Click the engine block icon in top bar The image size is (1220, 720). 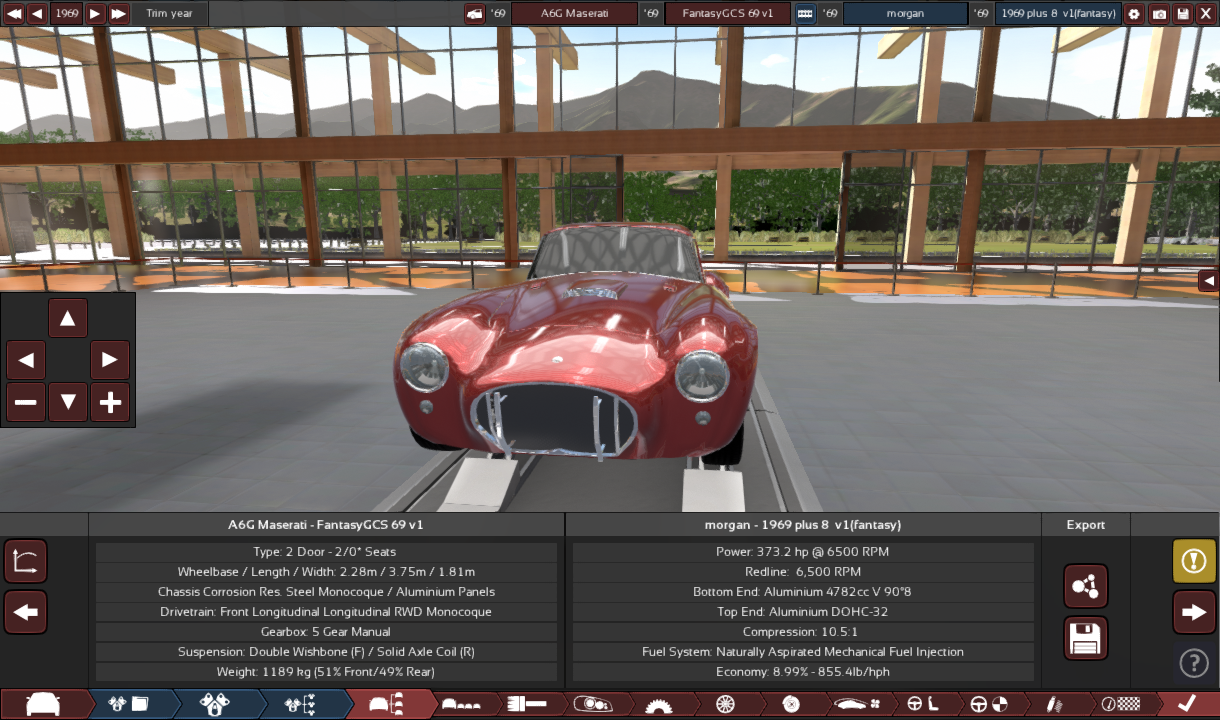[805, 13]
